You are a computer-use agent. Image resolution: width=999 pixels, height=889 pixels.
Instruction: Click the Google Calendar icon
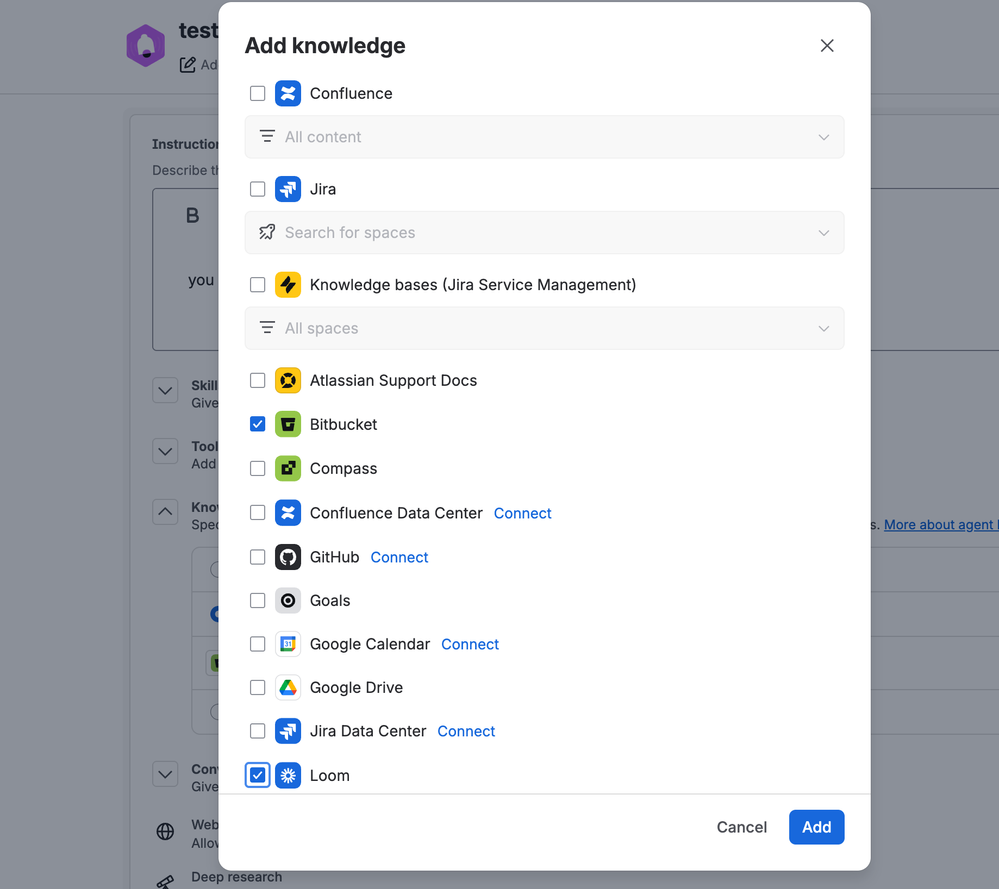[x=288, y=644]
